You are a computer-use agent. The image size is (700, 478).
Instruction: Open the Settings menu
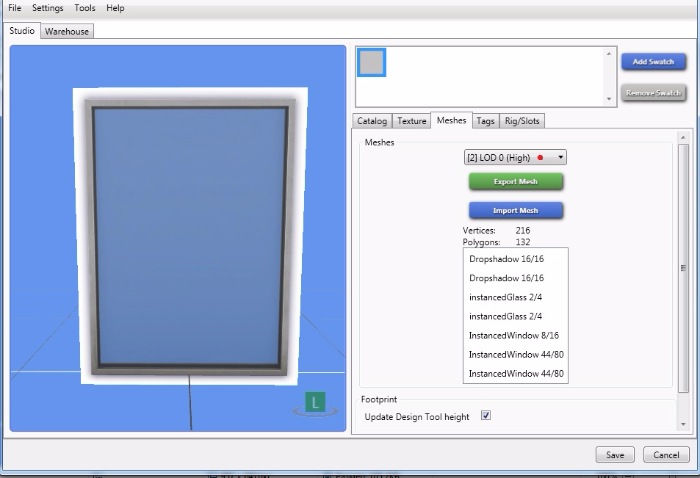click(47, 8)
